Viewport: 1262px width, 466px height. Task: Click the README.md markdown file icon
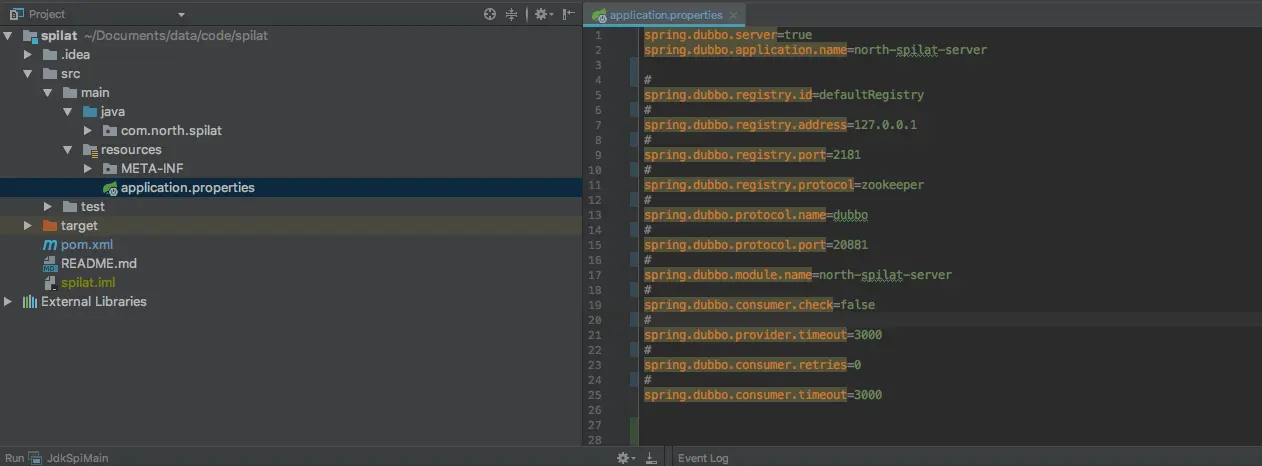click(50, 263)
